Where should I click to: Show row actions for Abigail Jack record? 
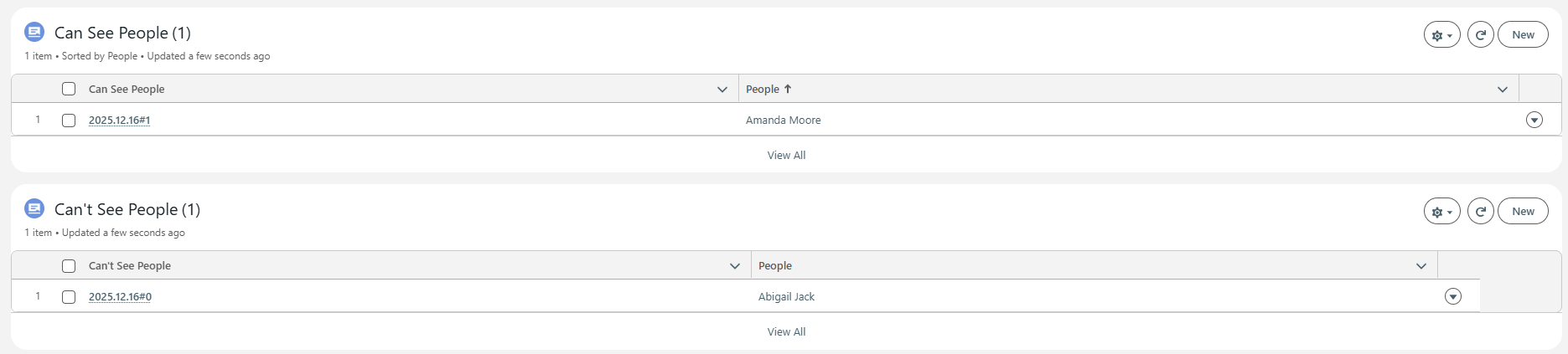1452,297
